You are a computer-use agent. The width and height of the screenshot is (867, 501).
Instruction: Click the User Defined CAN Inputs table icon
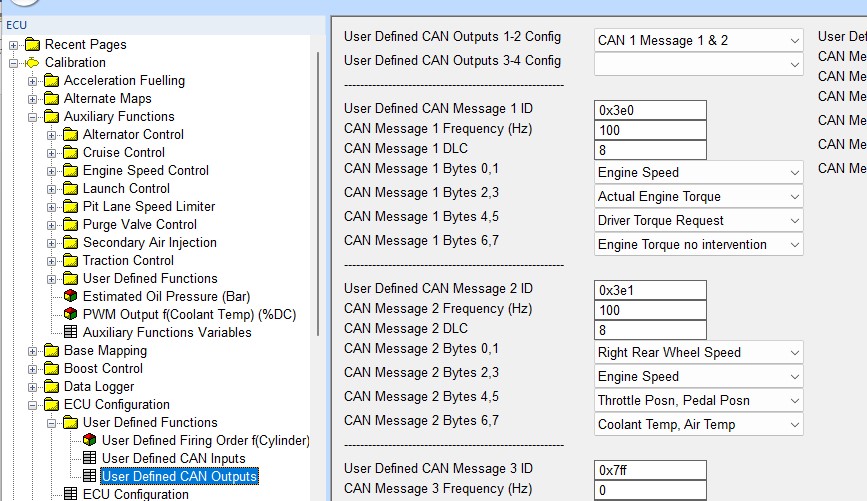click(x=90, y=459)
